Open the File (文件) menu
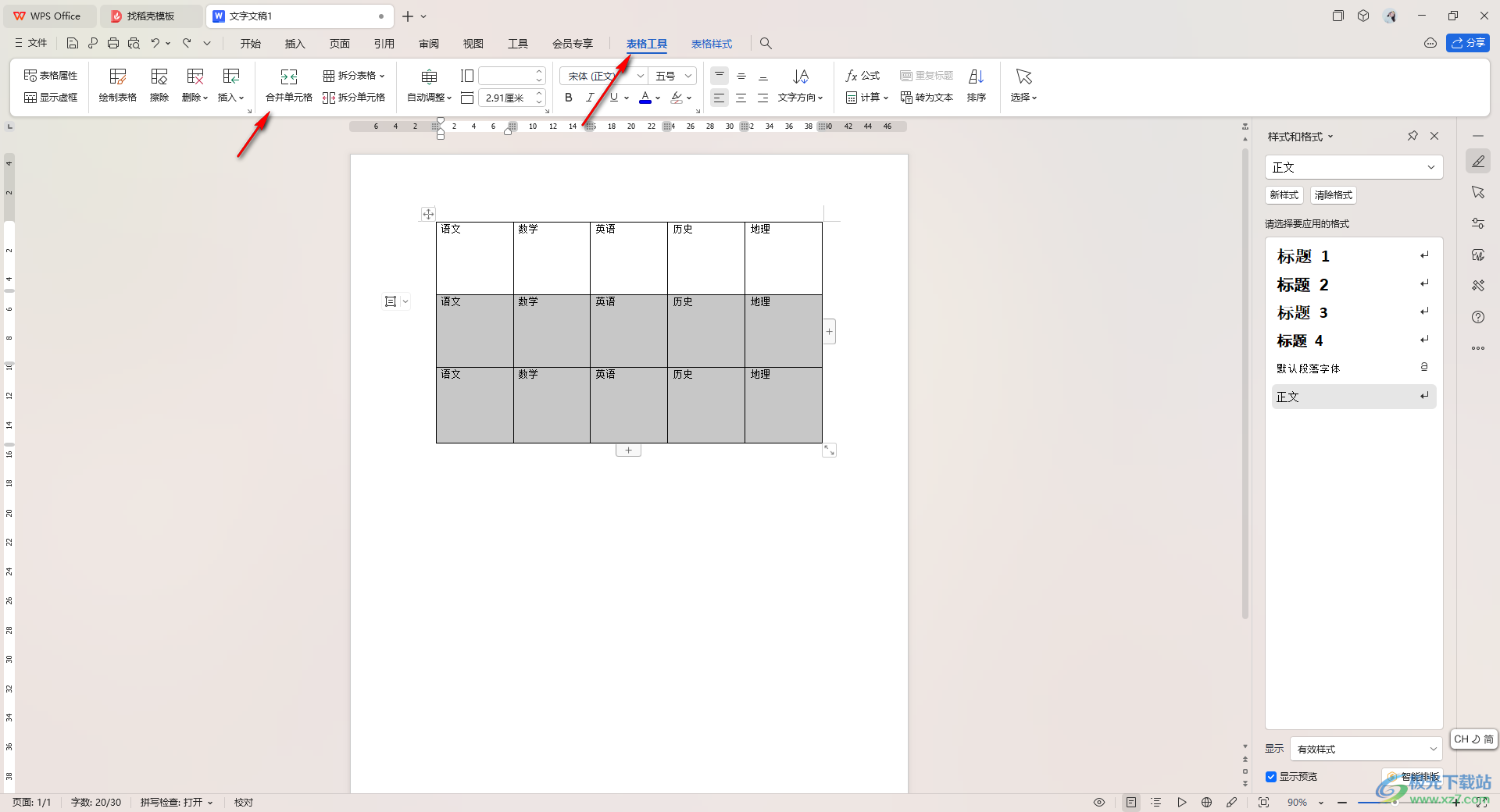The width and height of the screenshot is (1500, 812). pyautogui.click(x=30, y=43)
